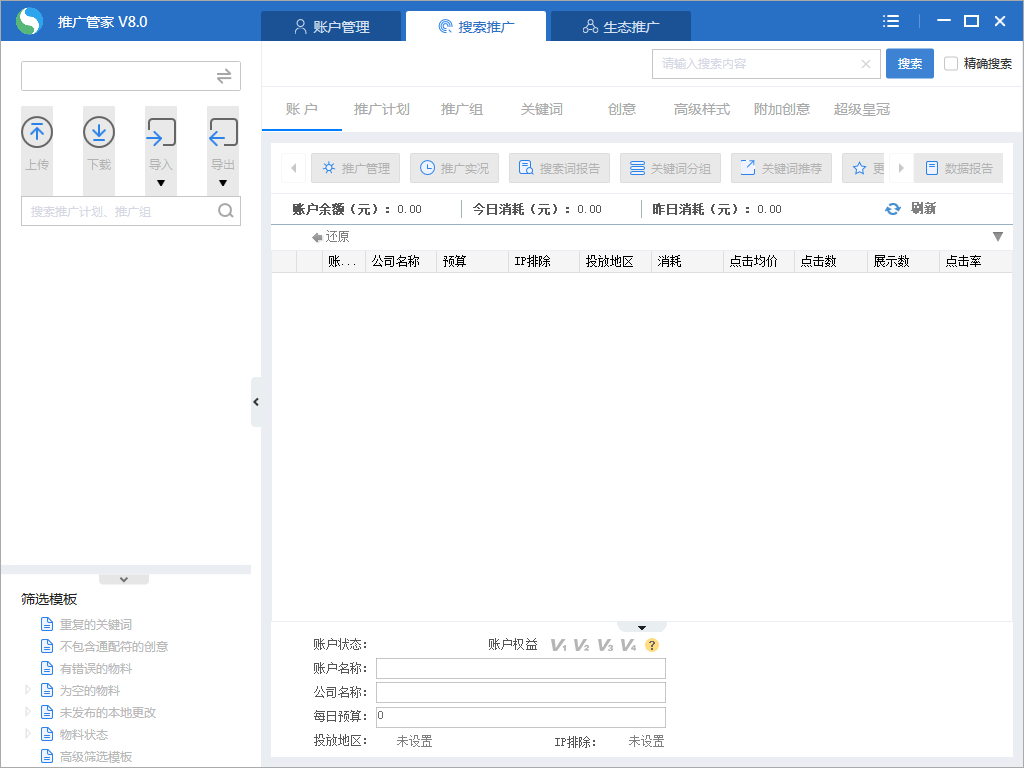Click the upload (上传) icon
The height and width of the screenshot is (768, 1024).
click(37, 132)
